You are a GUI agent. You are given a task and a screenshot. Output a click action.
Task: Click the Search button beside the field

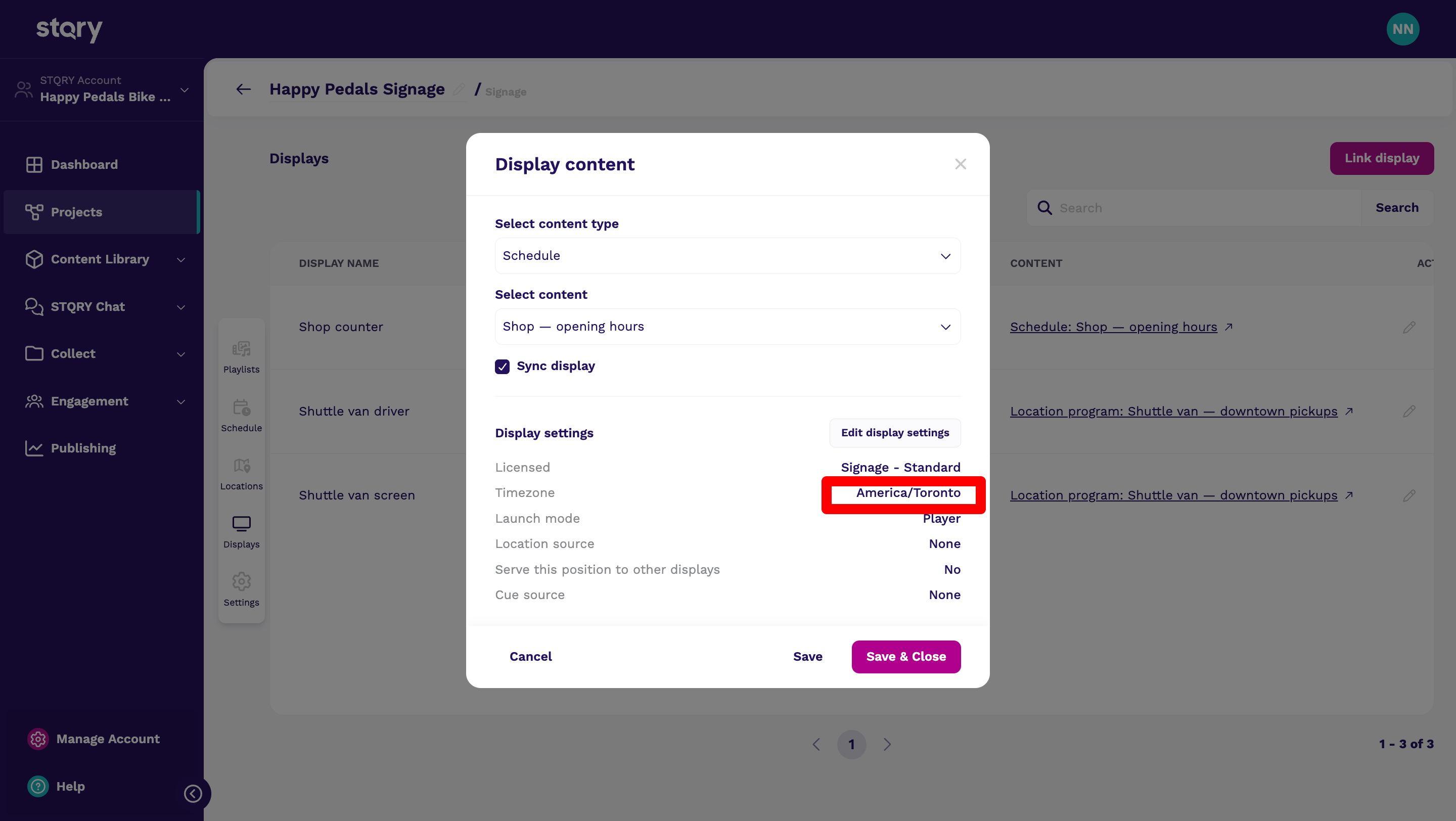click(x=1397, y=208)
